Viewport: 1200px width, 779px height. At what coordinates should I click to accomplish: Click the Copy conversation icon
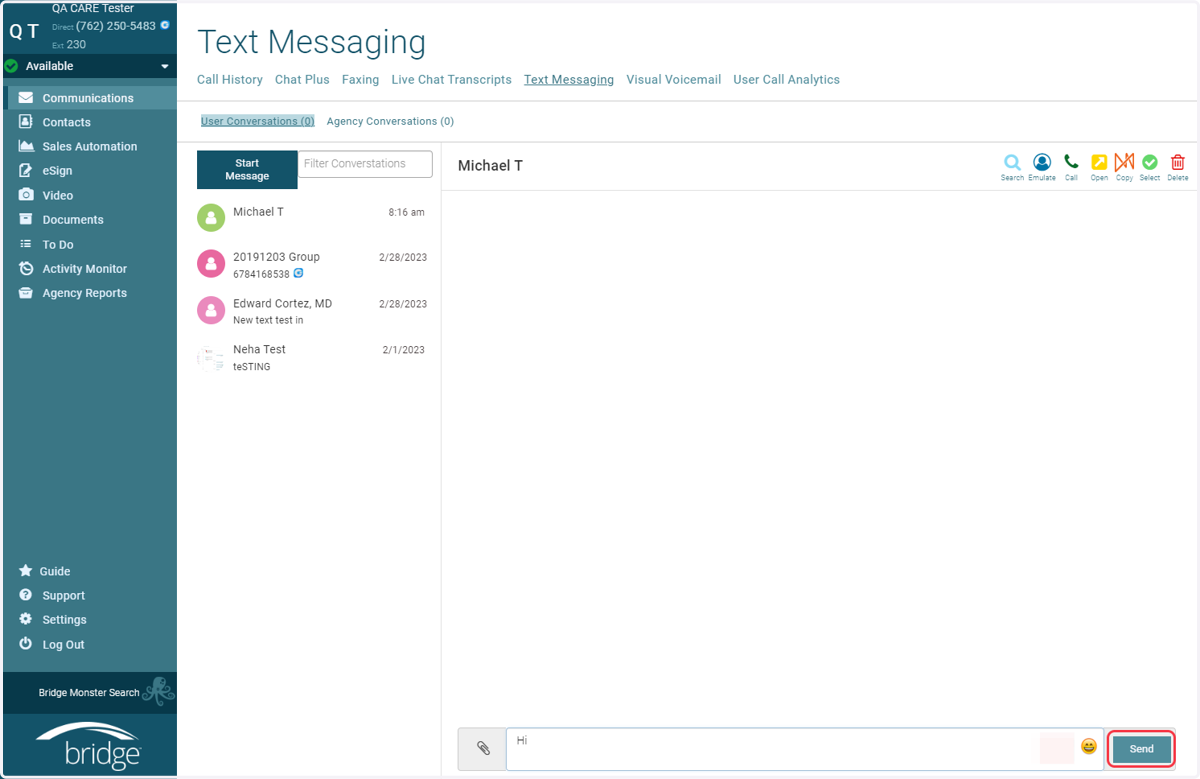coord(1124,162)
